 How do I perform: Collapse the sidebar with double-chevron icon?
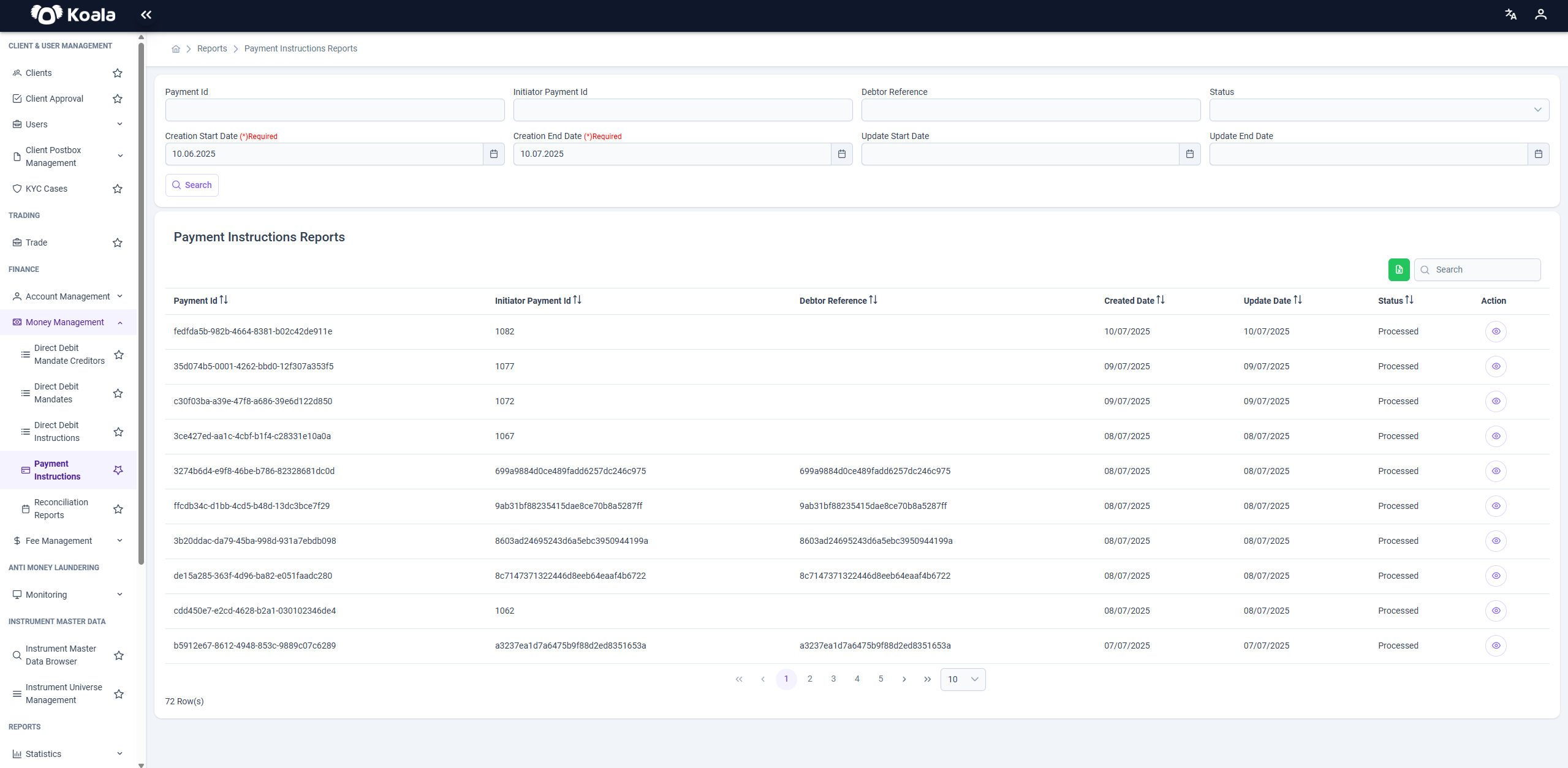(x=146, y=15)
